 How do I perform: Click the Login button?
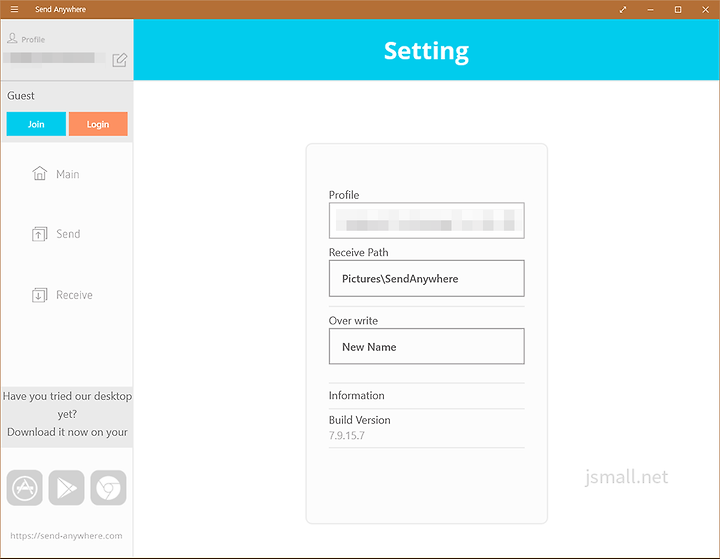(98, 124)
